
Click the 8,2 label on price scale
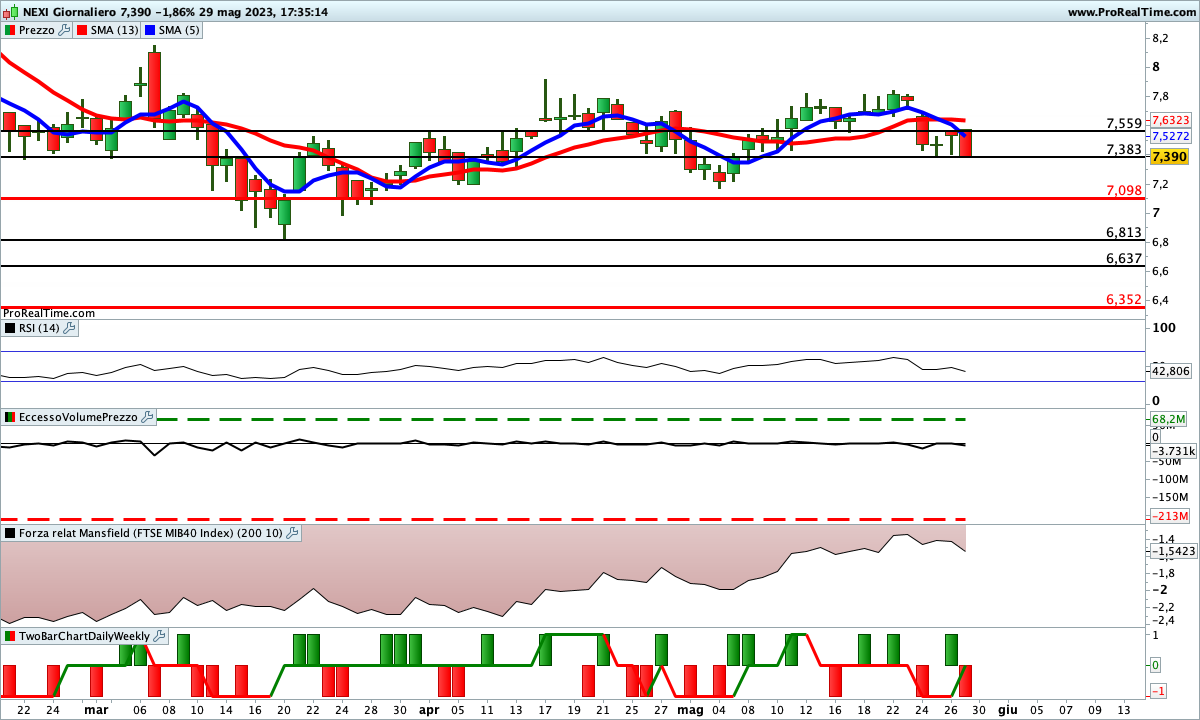(x=1161, y=38)
